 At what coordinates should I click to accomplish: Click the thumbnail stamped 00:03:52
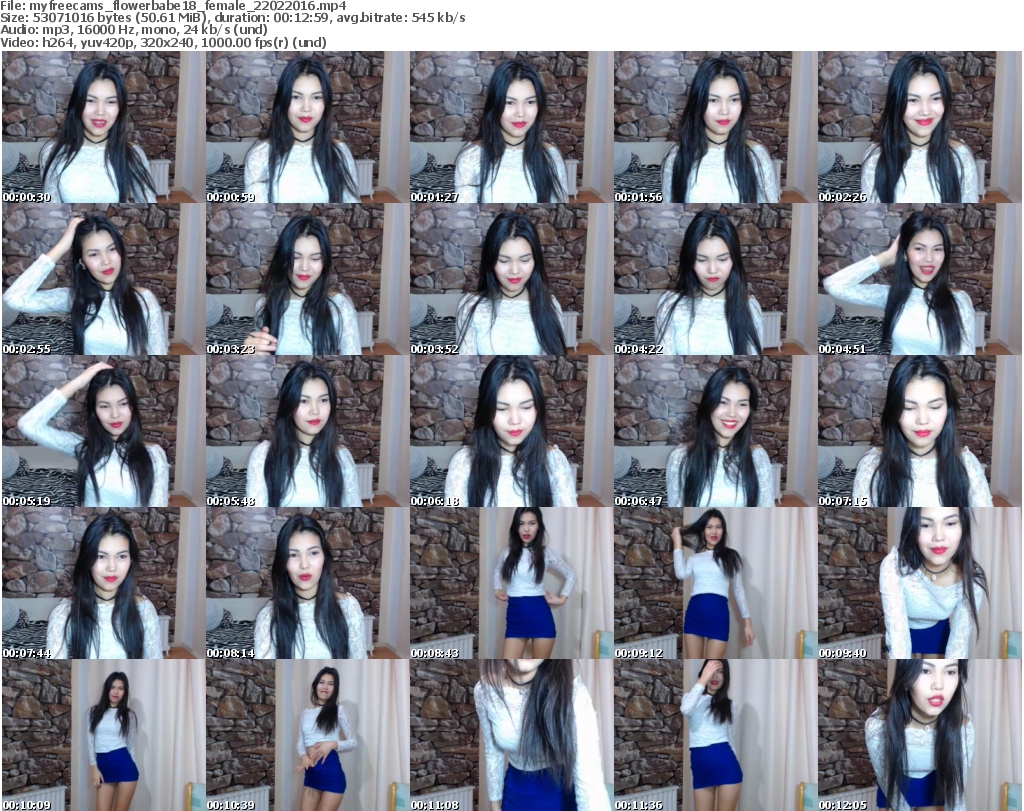pyautogui.click(x=511, y=279)
